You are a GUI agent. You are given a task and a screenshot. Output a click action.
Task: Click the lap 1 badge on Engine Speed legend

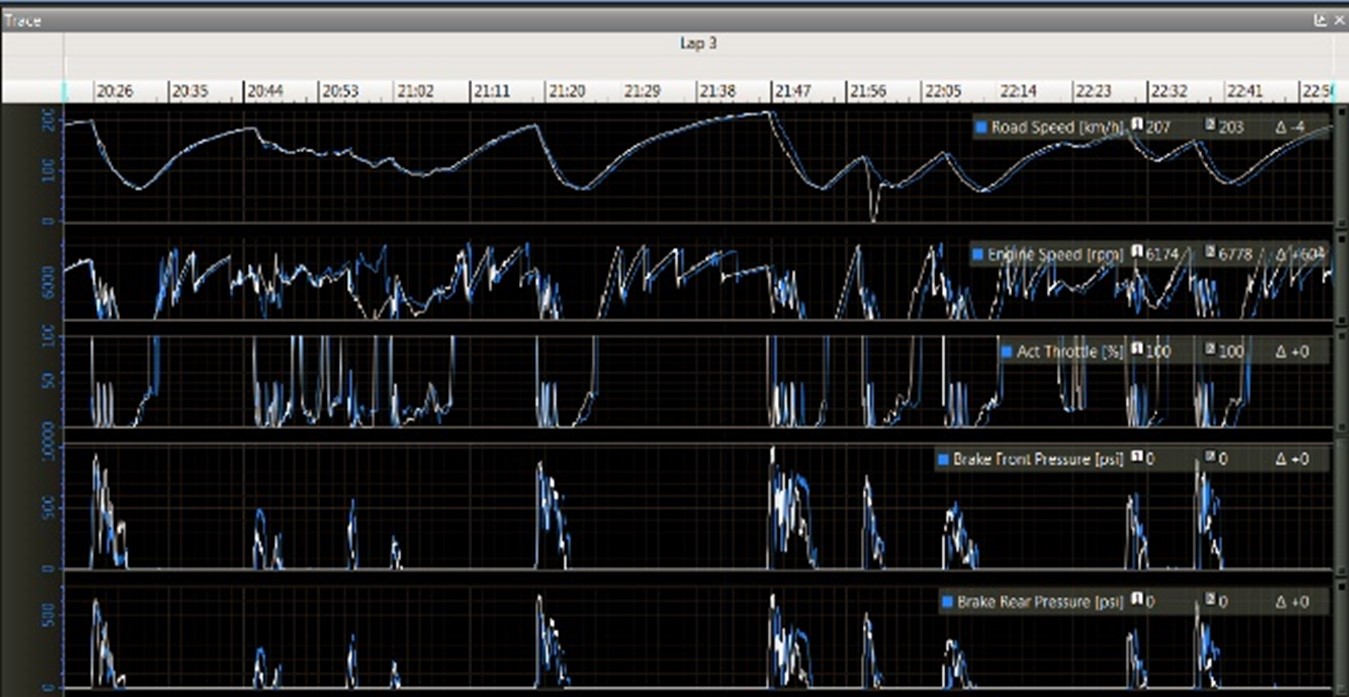[1137, 255]
